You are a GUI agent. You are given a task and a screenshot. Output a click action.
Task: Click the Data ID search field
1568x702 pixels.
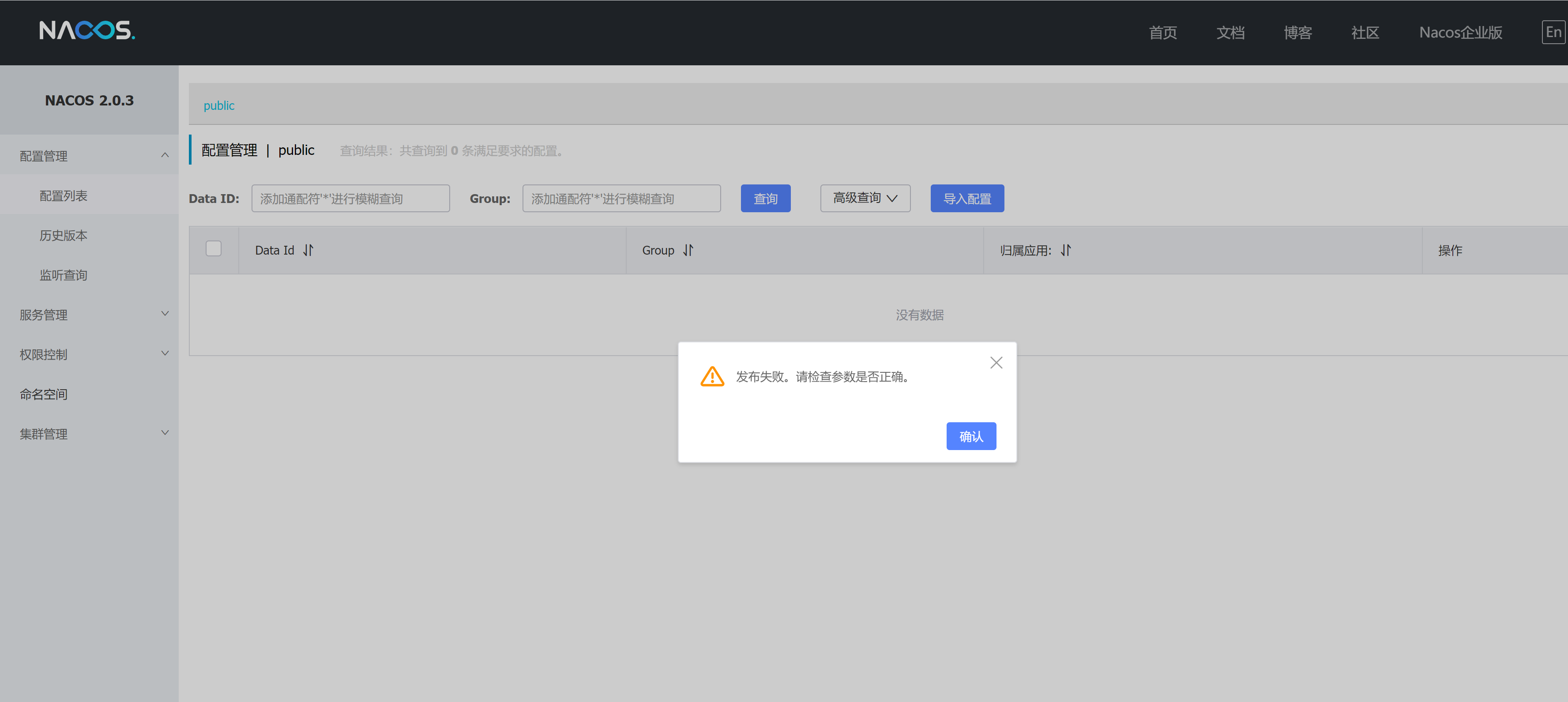(x=350, y=198)
